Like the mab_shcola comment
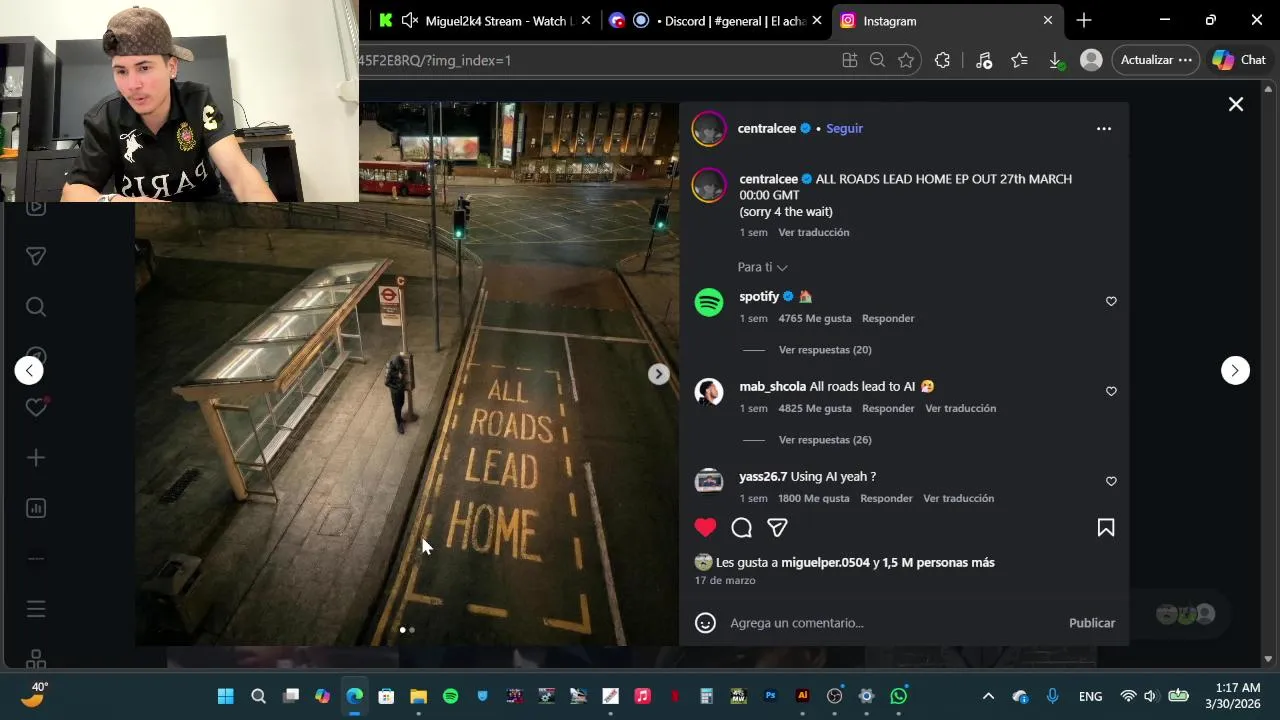Screen dimensions: 1280x720 (1111, 391)
